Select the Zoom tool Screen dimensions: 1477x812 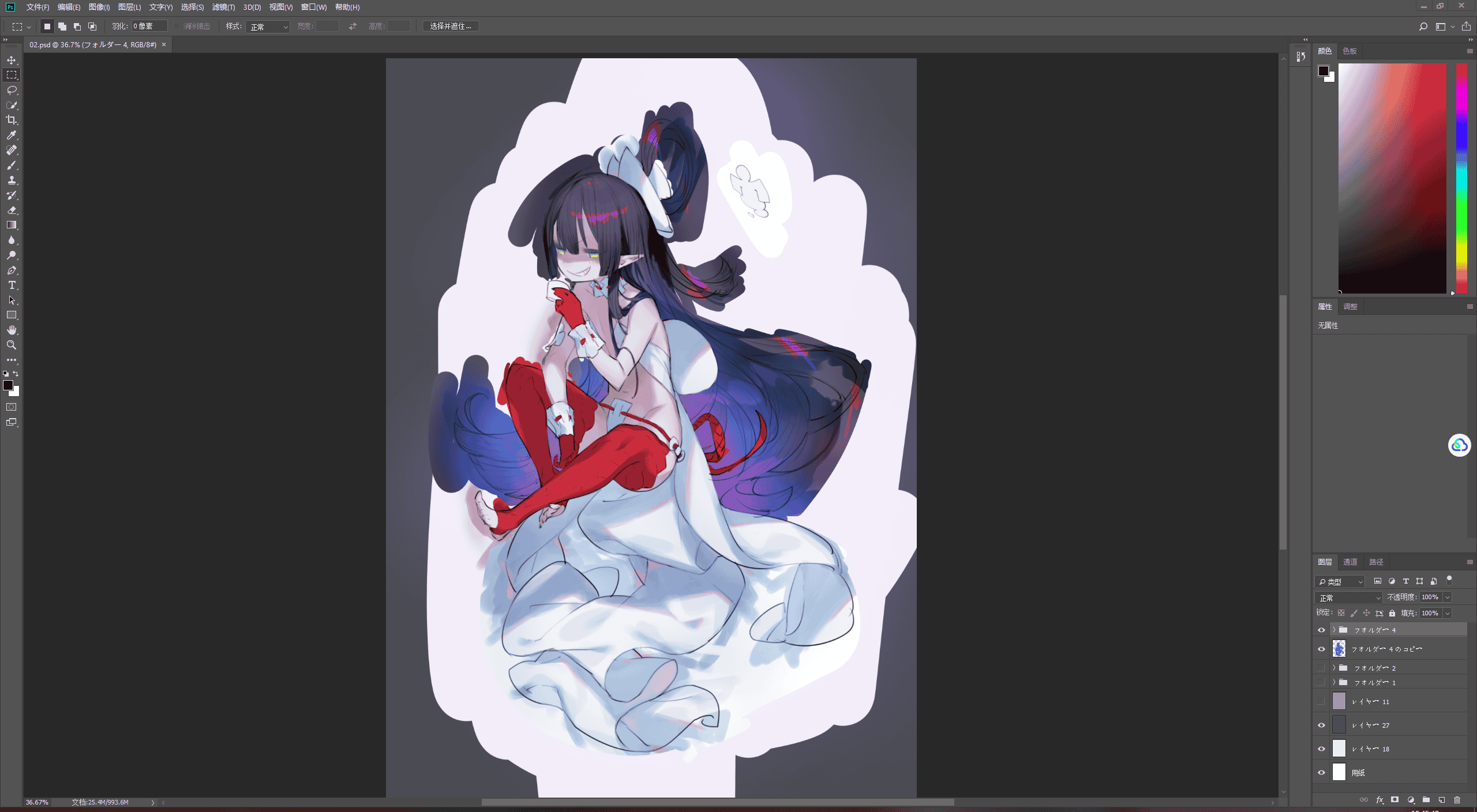pos(12,345)
